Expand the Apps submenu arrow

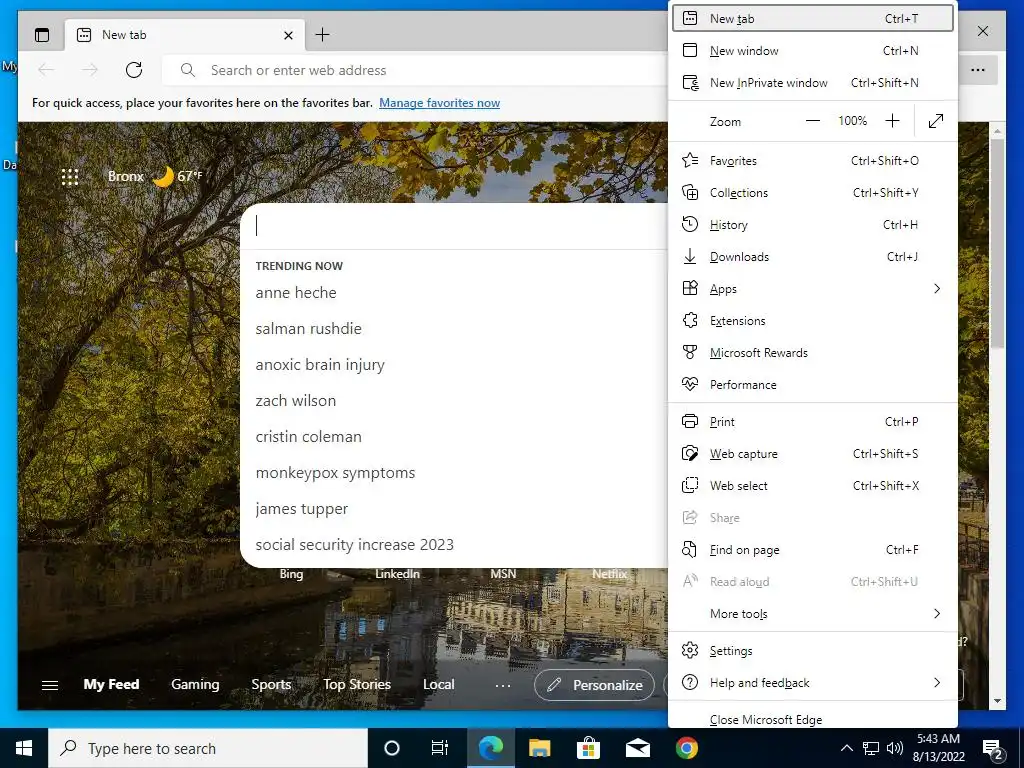click(x=937, y=289)
